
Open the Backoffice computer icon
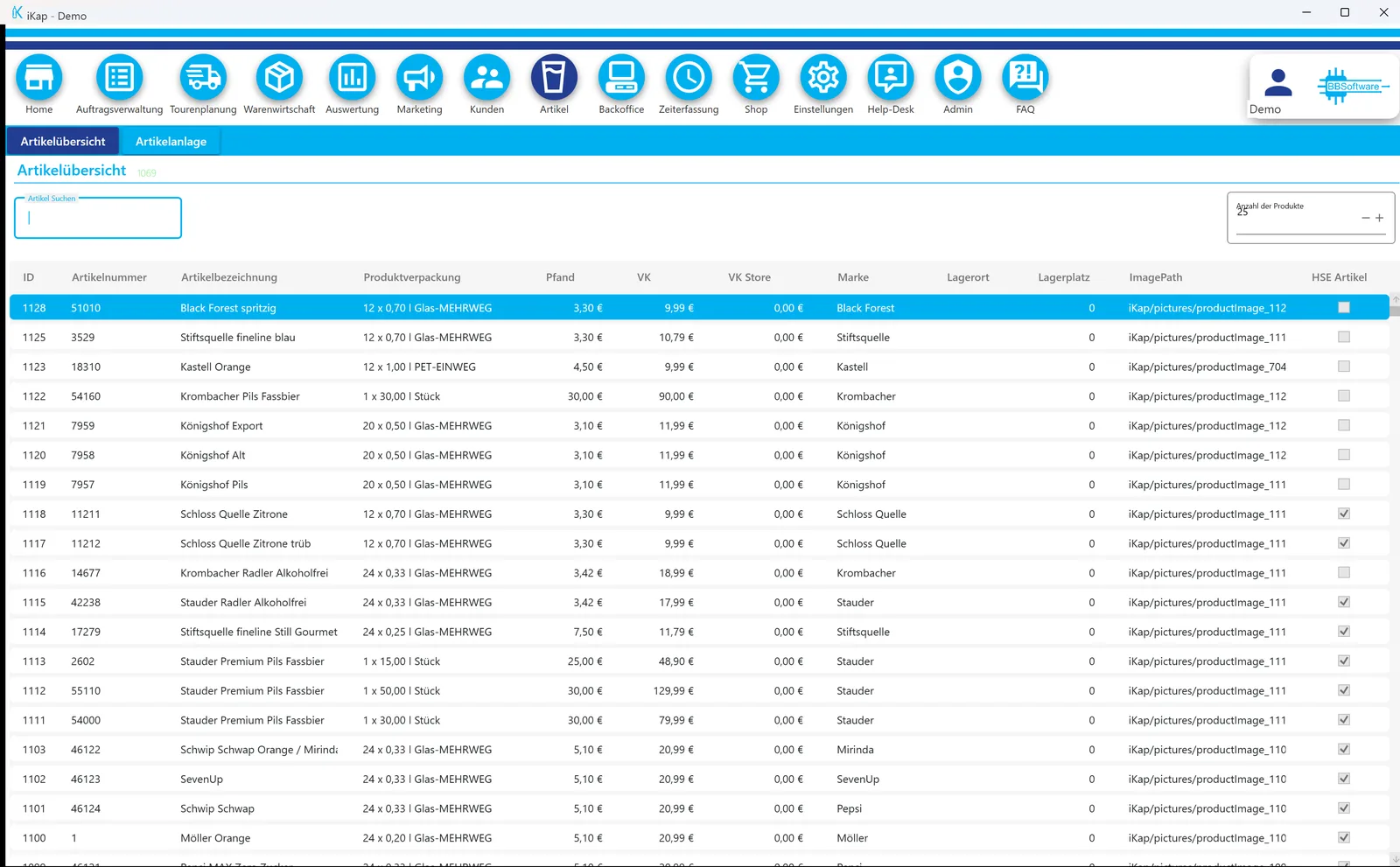[x=621, y=77]
